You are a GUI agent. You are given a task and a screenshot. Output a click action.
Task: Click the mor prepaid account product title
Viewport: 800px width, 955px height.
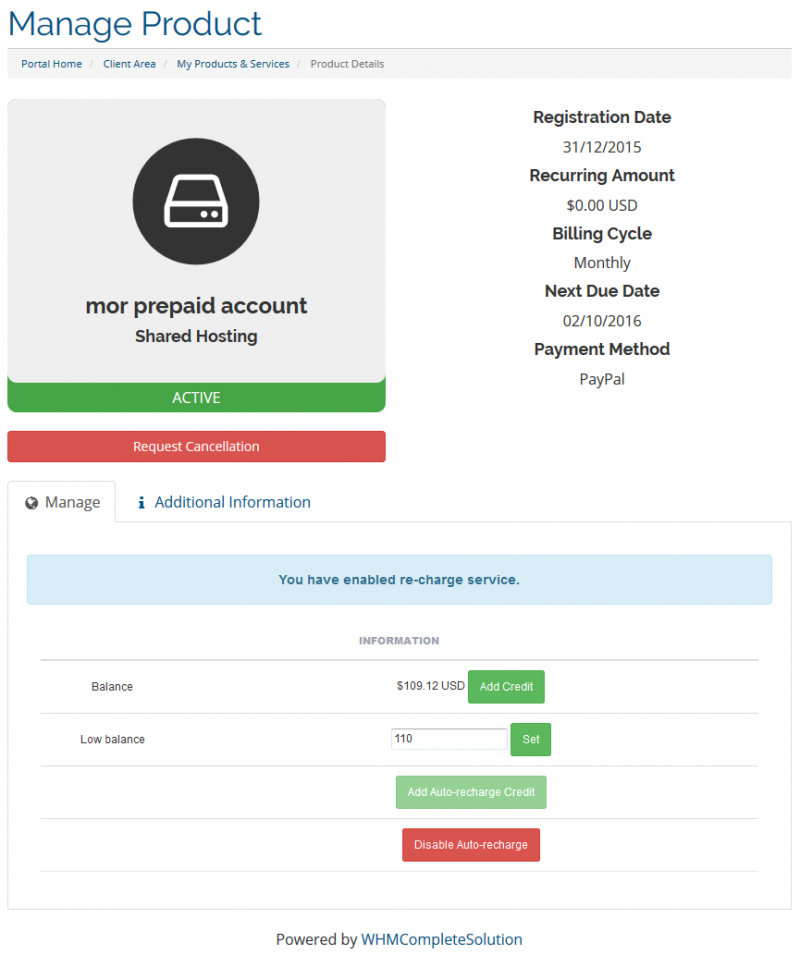click(196, 306)
